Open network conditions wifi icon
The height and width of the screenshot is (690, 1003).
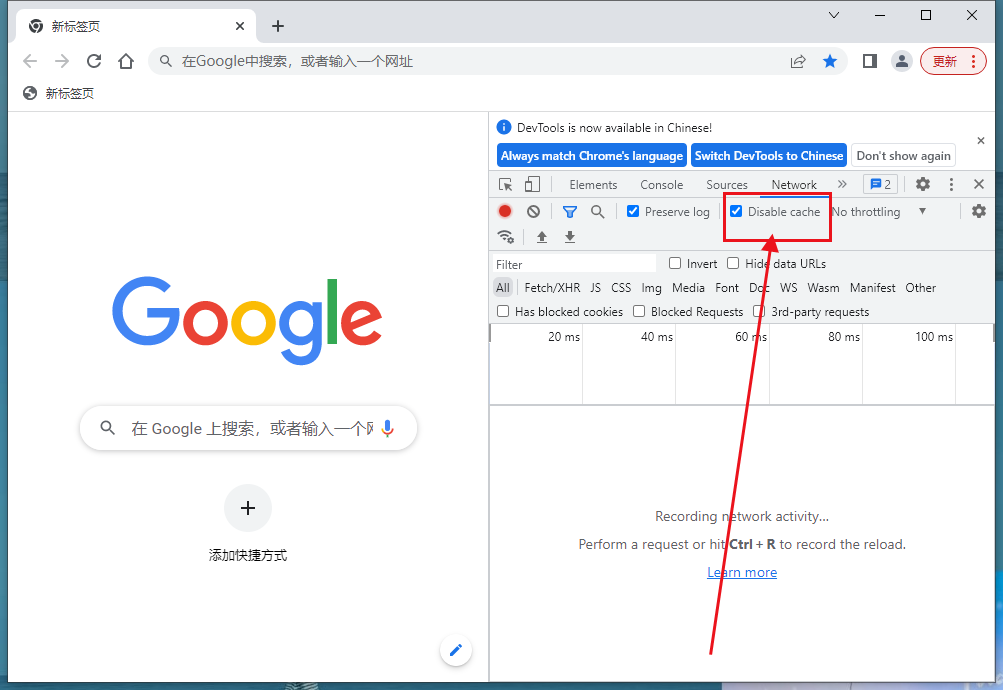tap(506, 237)
